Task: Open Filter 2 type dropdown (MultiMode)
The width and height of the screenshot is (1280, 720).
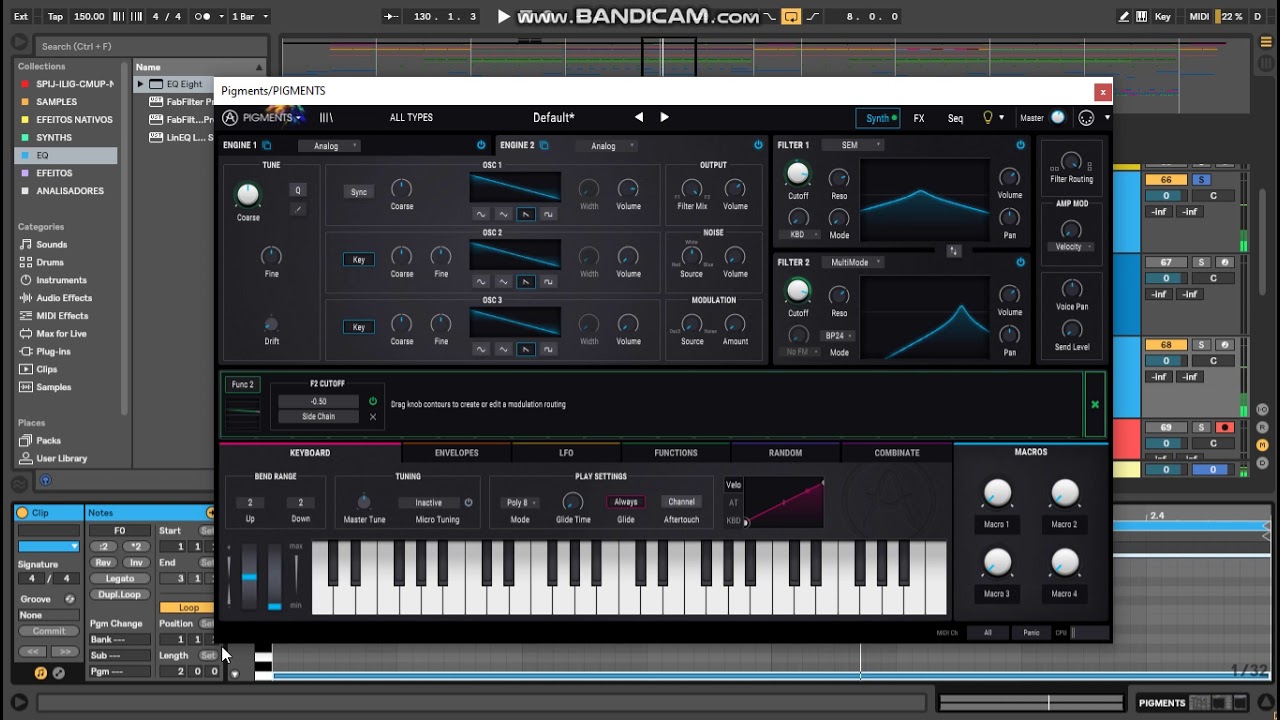Action: click(853, 262)
